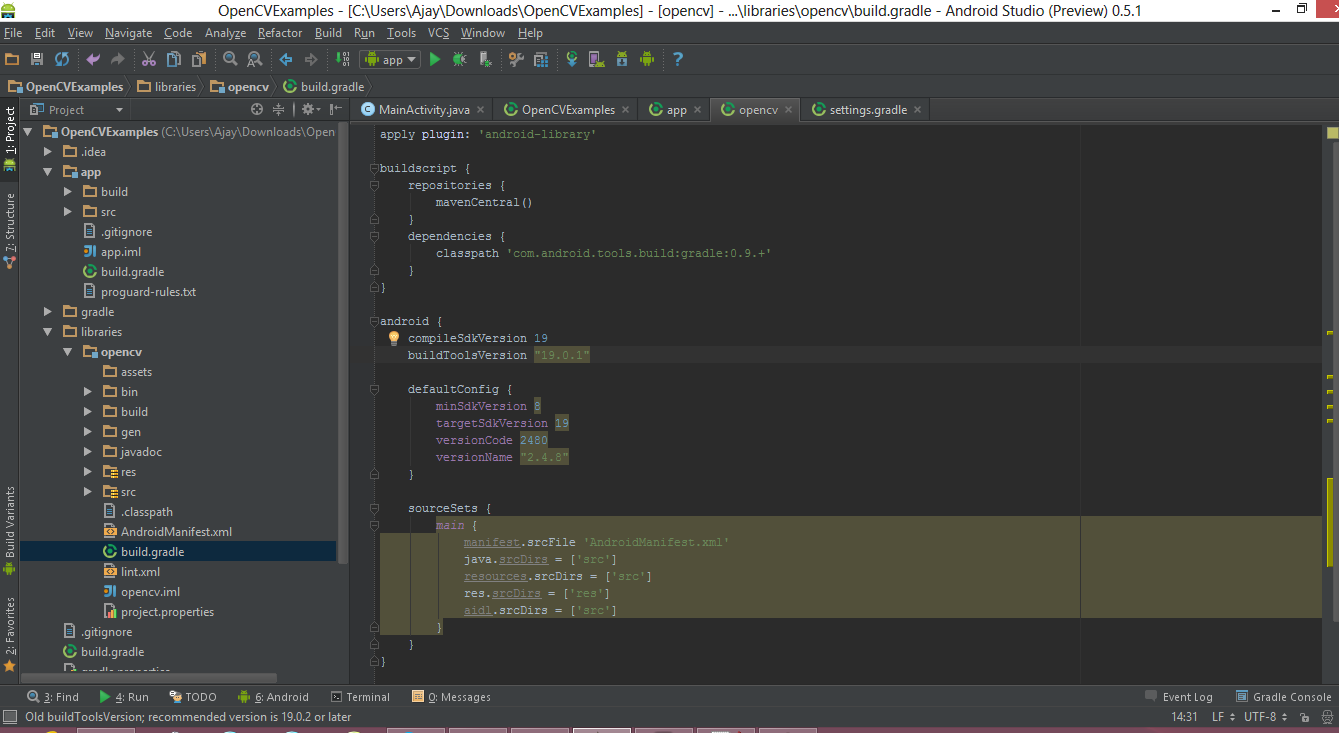The width and height of the screenshot is (1339, 733).
Task: Close the OpenCVExamples editor tab
Action: pyautogui.click(x=625, y=110)
